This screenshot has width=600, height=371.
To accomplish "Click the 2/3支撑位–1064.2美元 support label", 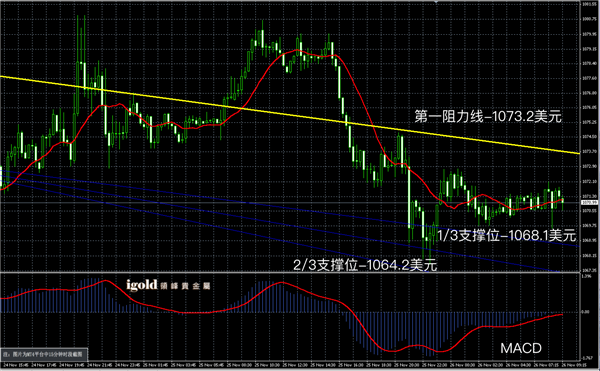I will tap(365, 265).
